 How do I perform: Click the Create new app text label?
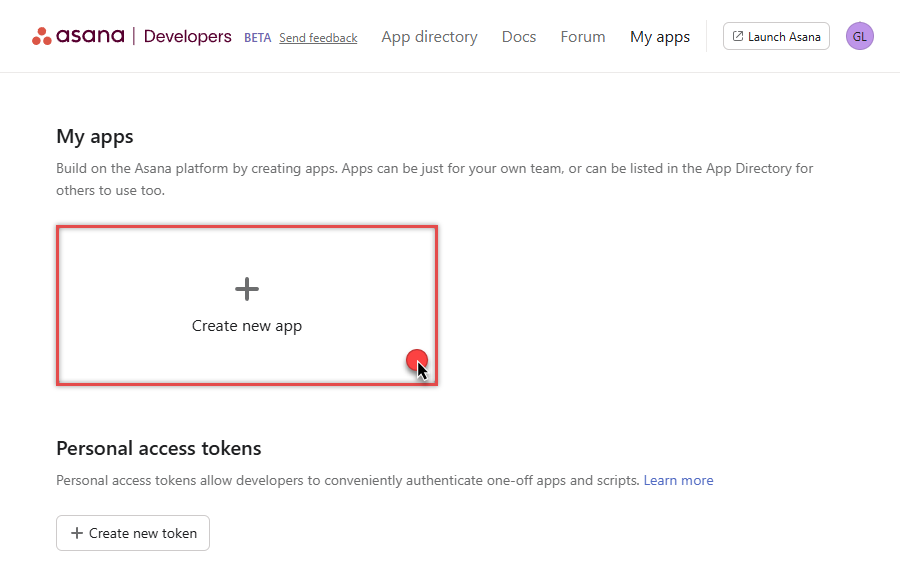[247, 326]
